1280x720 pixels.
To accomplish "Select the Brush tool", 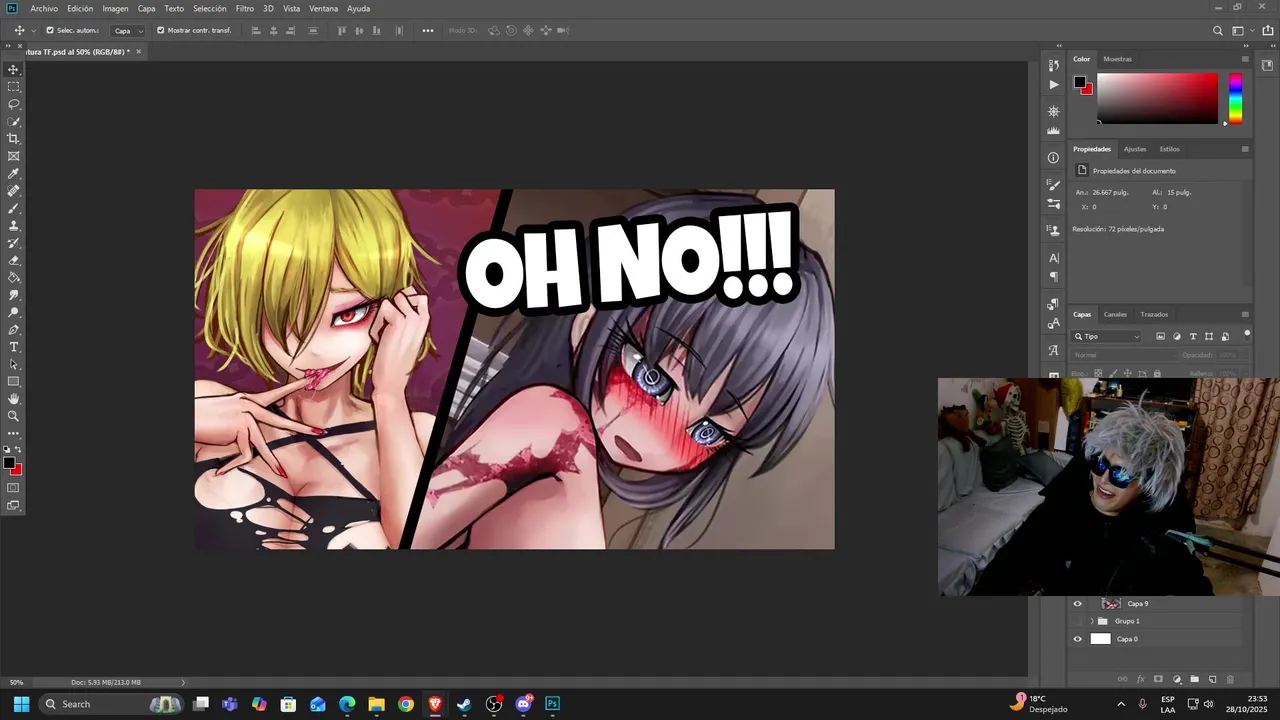I will click(14, 208).
